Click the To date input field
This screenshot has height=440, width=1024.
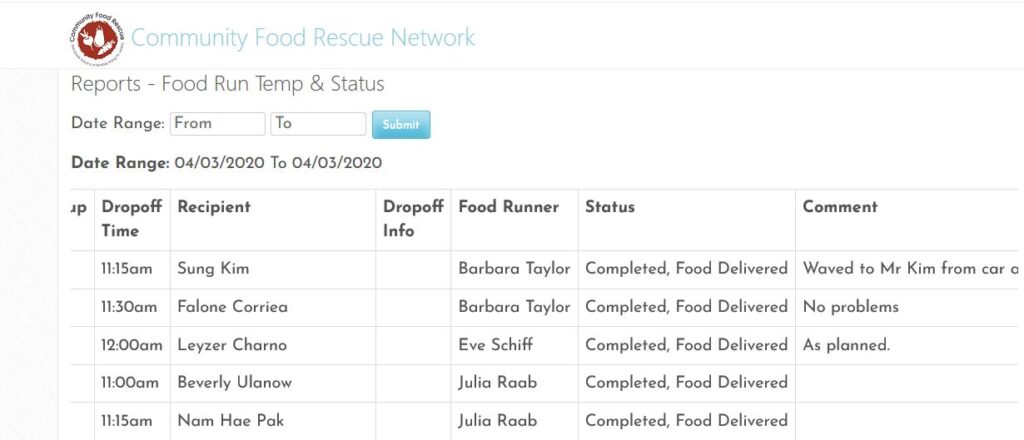[x=318, y=123]
